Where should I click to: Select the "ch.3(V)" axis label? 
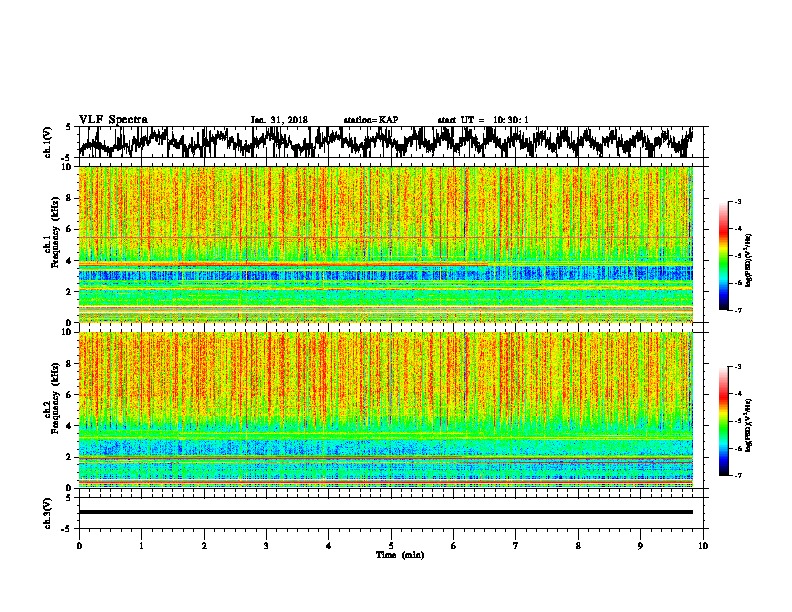[x=47, y=513]
